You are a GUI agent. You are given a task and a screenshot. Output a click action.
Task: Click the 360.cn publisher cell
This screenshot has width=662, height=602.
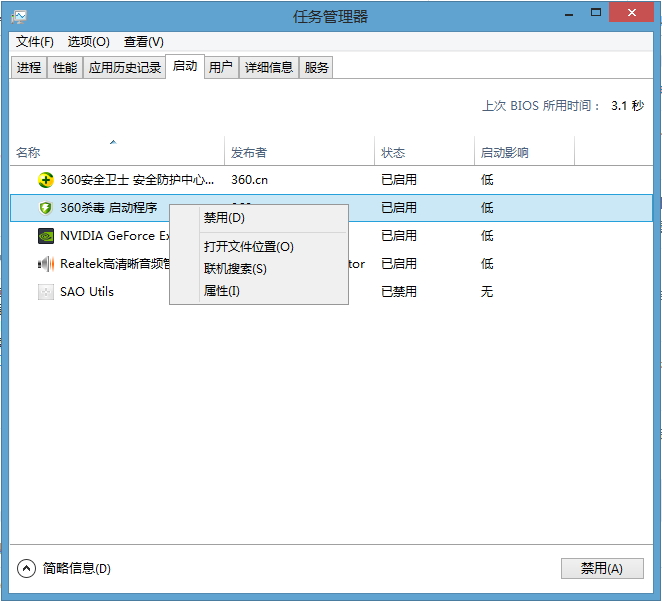pos(249,180)
